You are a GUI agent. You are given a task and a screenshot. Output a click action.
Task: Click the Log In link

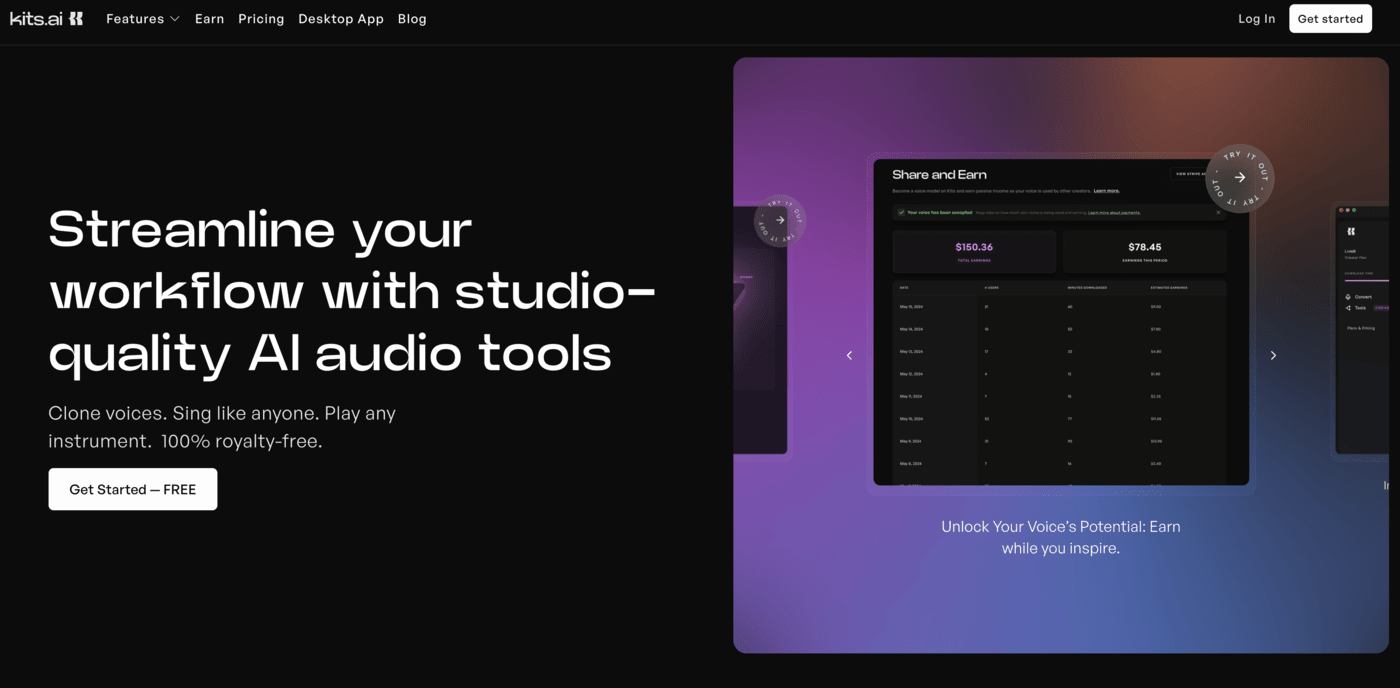[x=1256, y=18]
